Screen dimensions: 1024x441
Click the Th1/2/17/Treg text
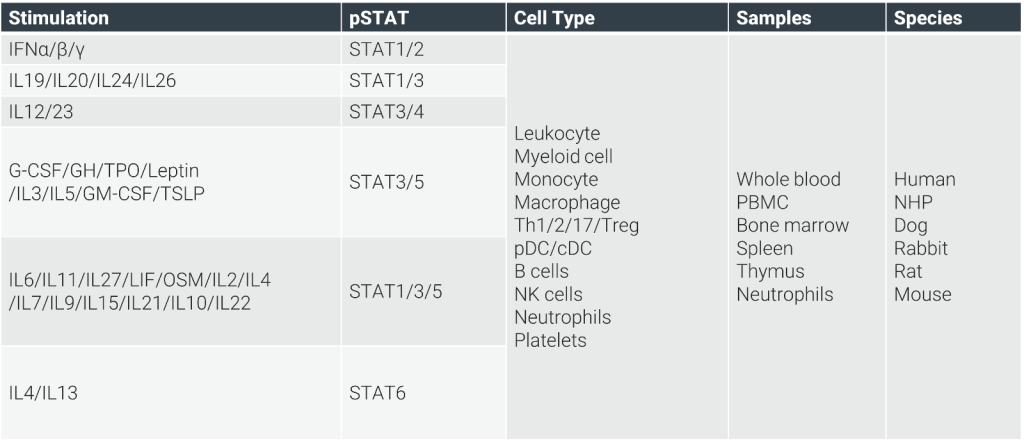click(x=576, y=225)
